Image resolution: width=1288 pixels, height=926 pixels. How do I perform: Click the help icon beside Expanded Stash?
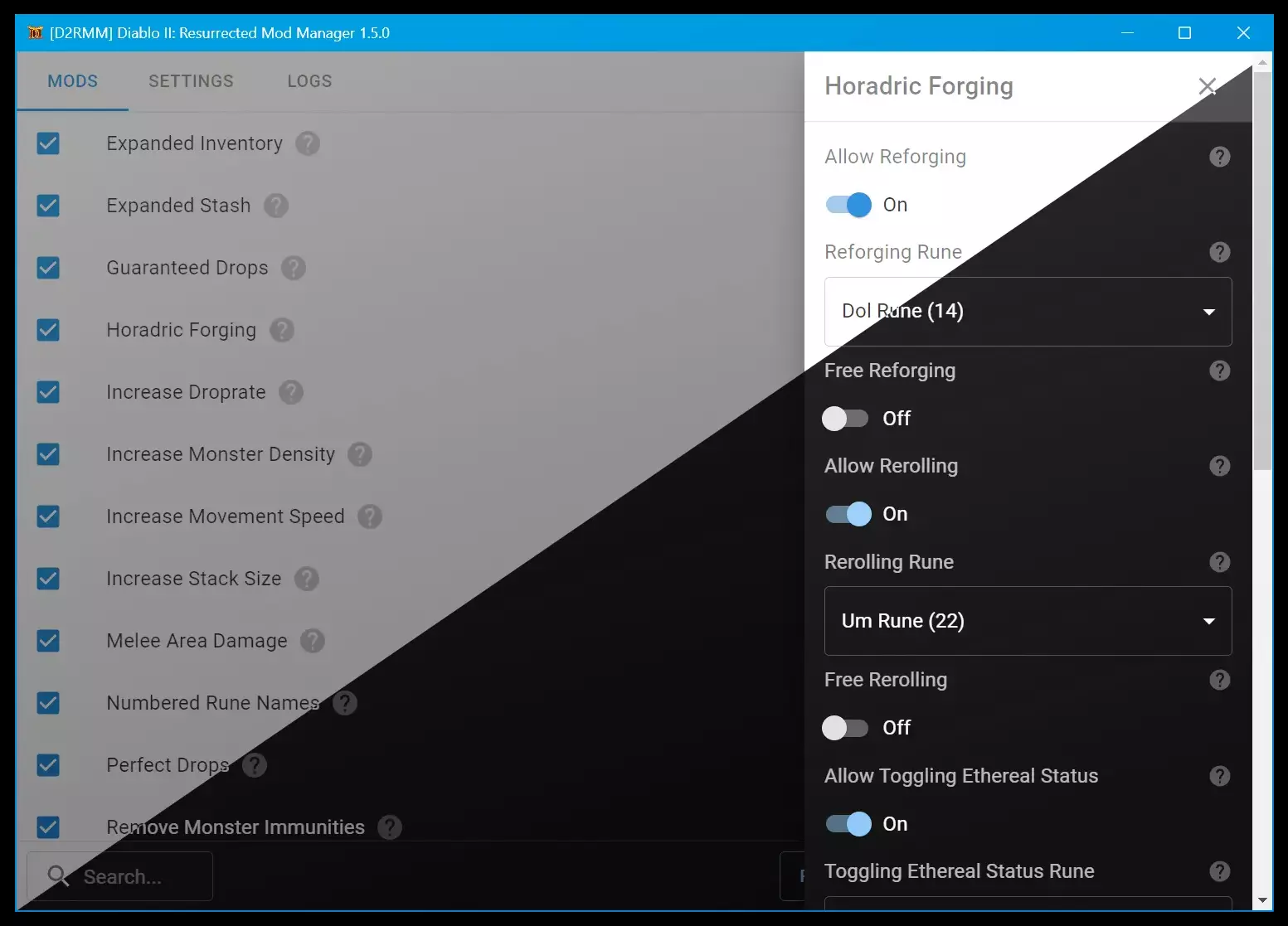pyautogui.click(x=276, y=206)
